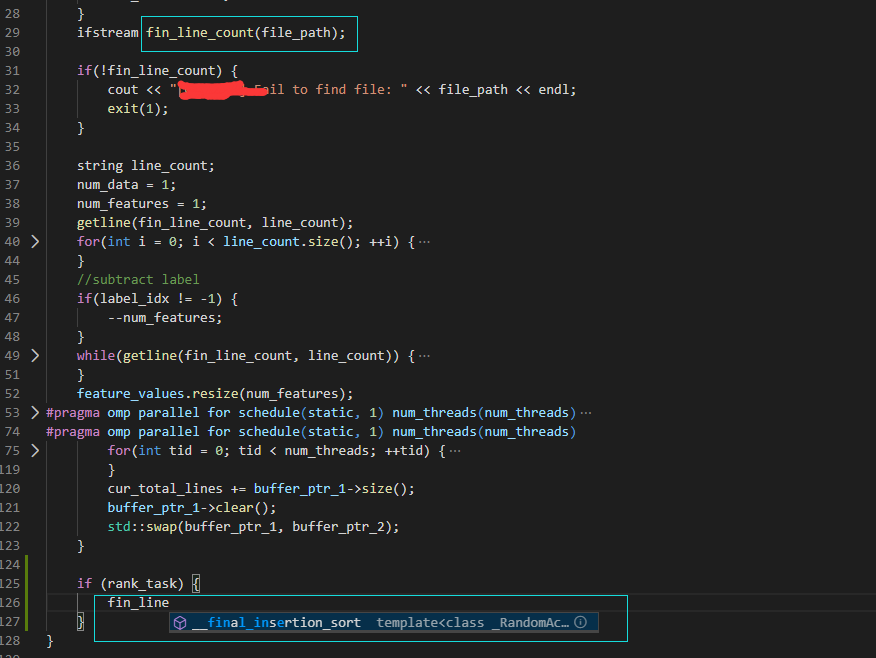Screen dimensions: 876x658
Task: Expand the folded pragma block on line 53
Action: point(35,412)
